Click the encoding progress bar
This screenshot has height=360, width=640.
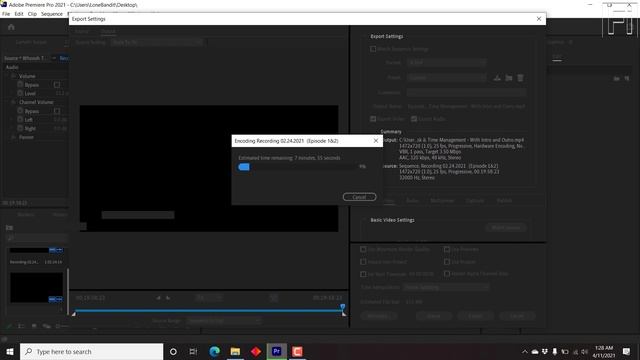297,167
